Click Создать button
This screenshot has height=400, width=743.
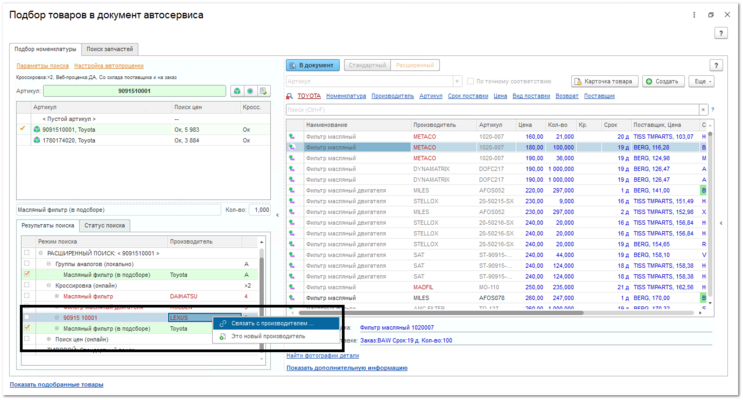[x=663, y=82]
